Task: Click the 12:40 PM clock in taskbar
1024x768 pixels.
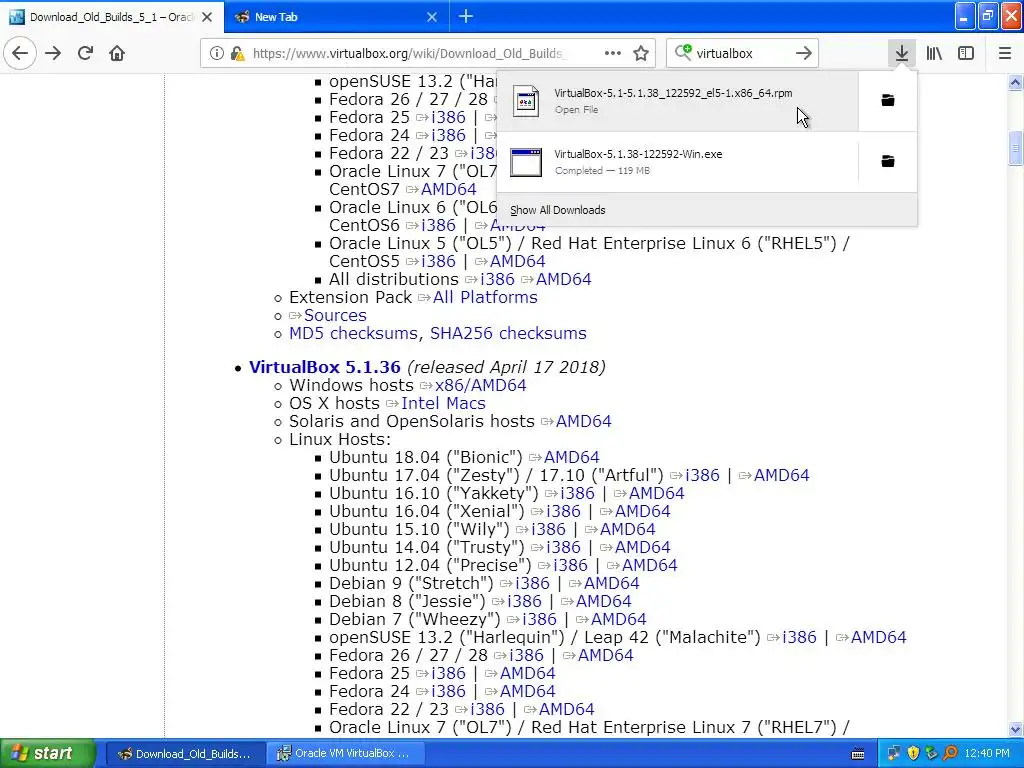Action: coord(987,753)
